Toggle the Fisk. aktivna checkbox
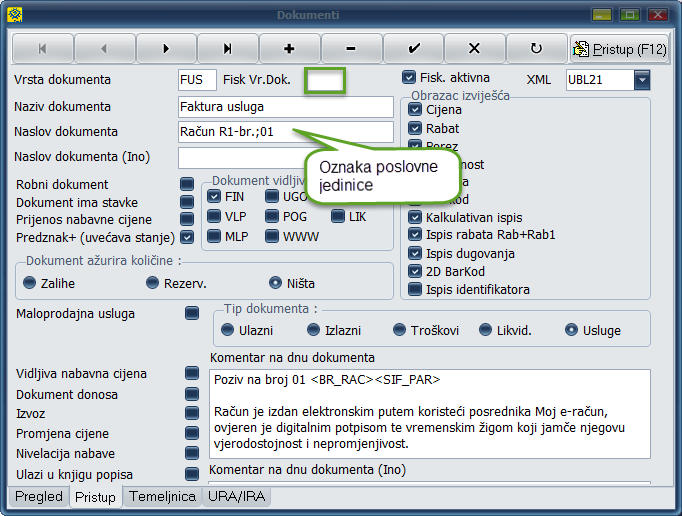 click(x=409, y=77)
